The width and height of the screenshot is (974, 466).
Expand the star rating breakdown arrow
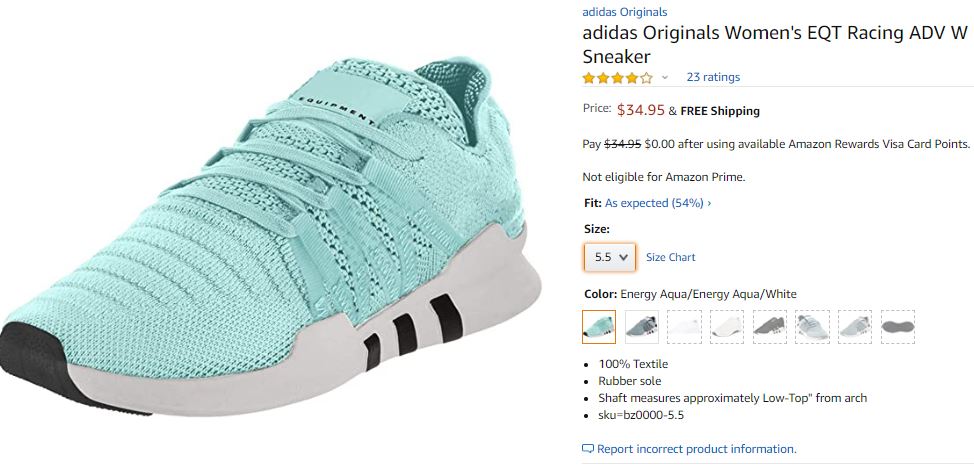coord(665,77)
